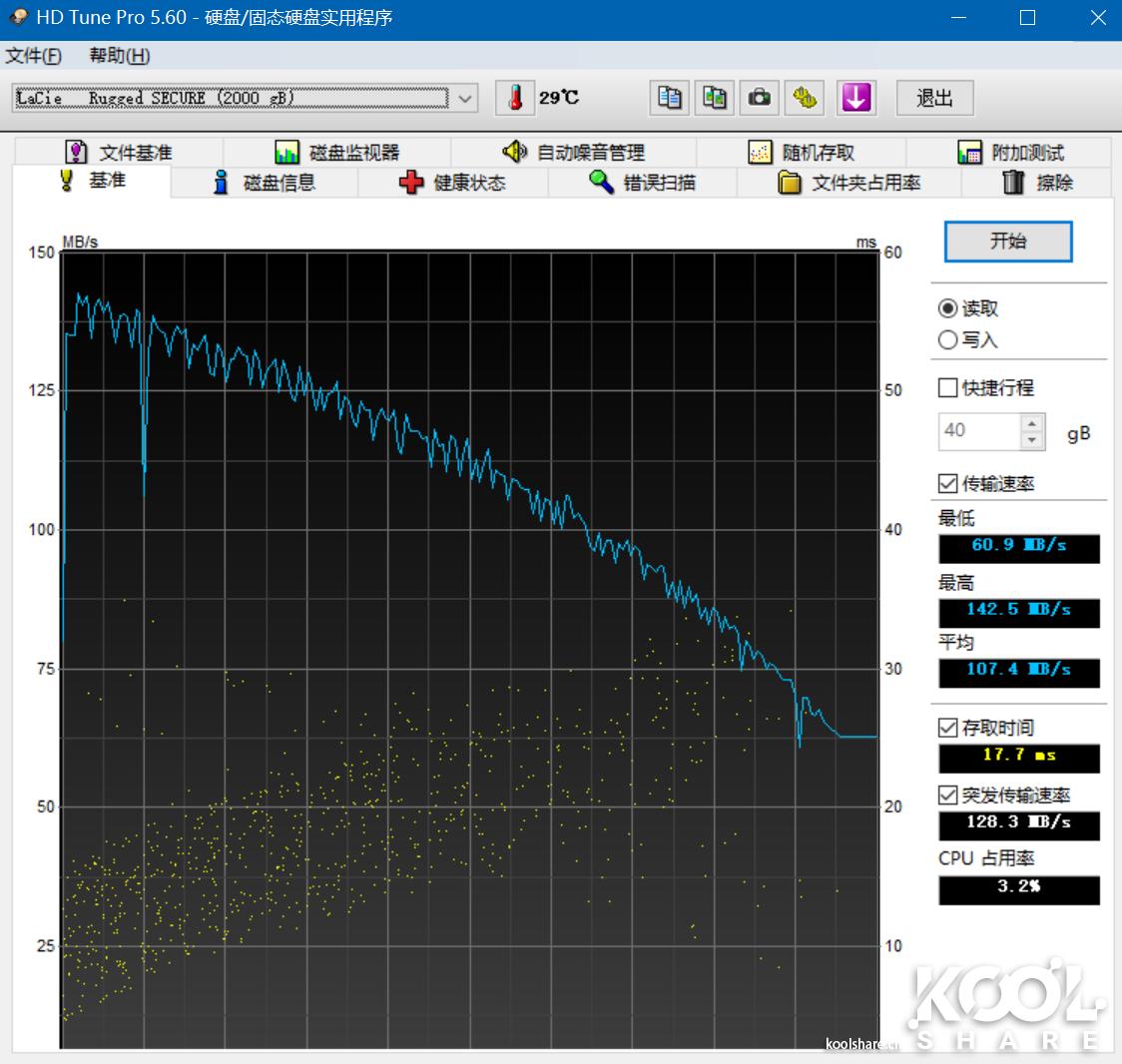Click the 17.7 ms access time value
This screenshot has width=1122, height=1064.
point(1019,758)
